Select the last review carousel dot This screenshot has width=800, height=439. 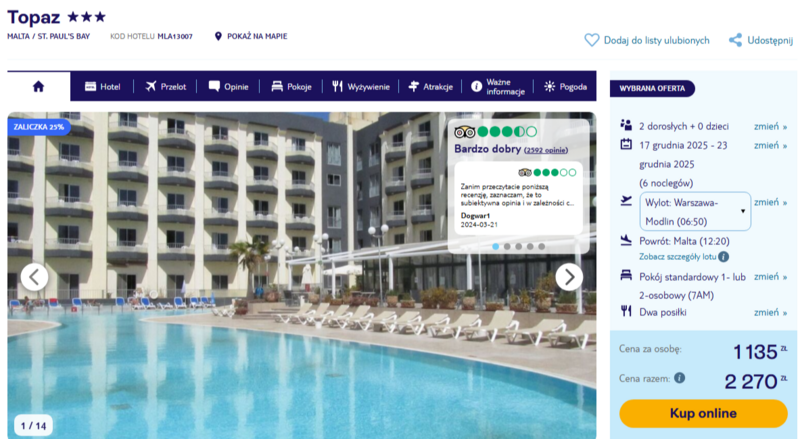(x=541, y=246)
